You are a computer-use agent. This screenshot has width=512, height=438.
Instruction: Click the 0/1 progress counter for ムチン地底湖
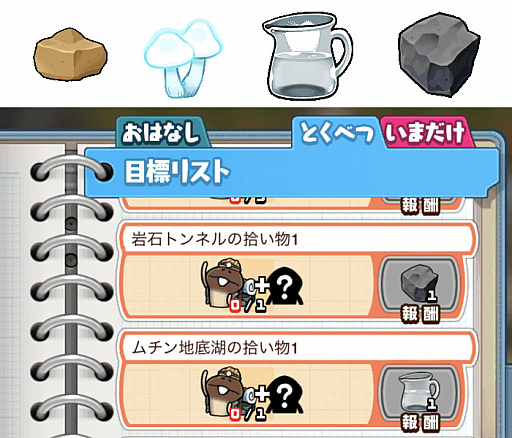[x=248, y=414]
